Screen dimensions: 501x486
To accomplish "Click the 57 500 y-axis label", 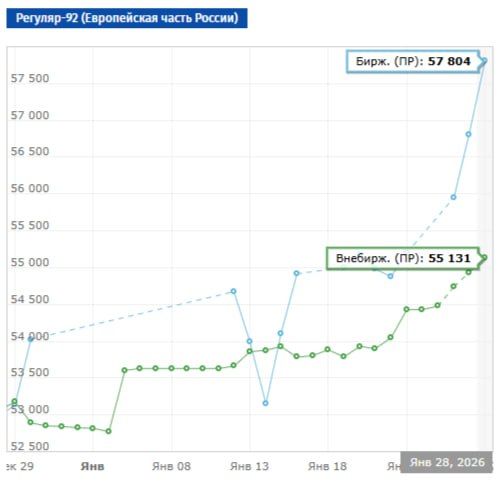I will [30, 79].
